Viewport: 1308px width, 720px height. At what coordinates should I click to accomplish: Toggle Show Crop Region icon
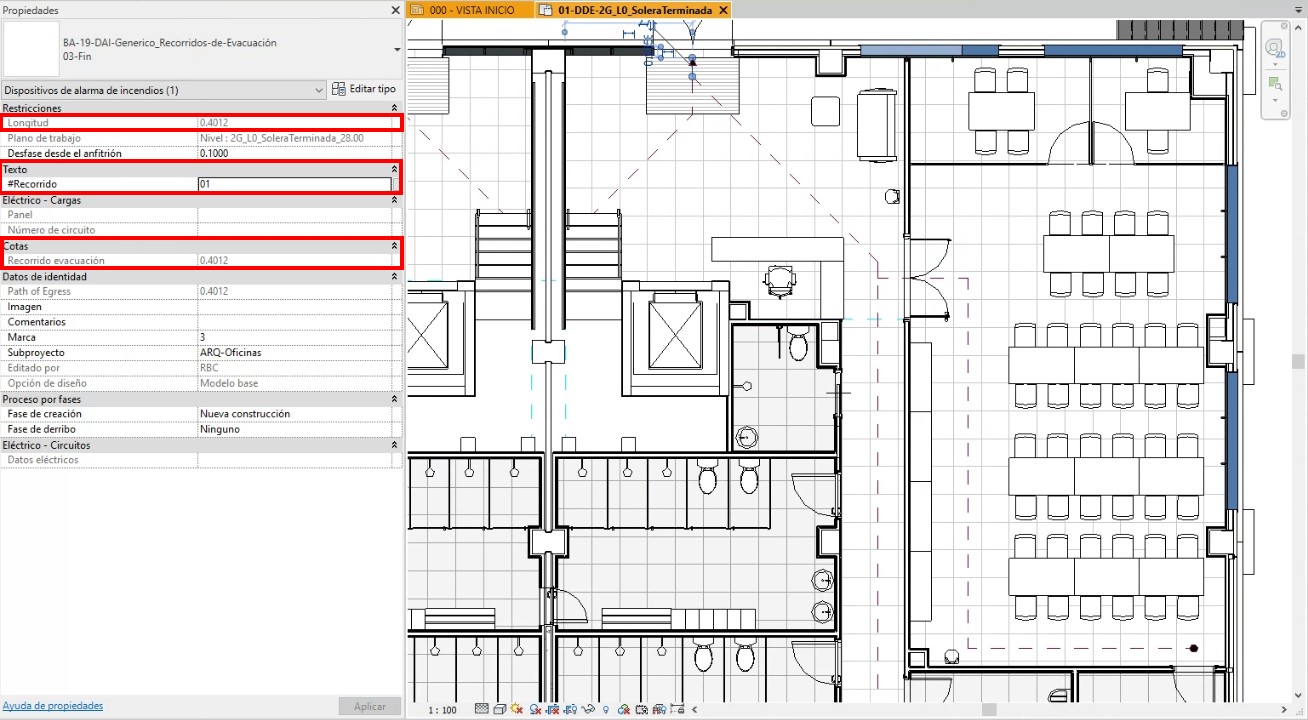(570, 709)
